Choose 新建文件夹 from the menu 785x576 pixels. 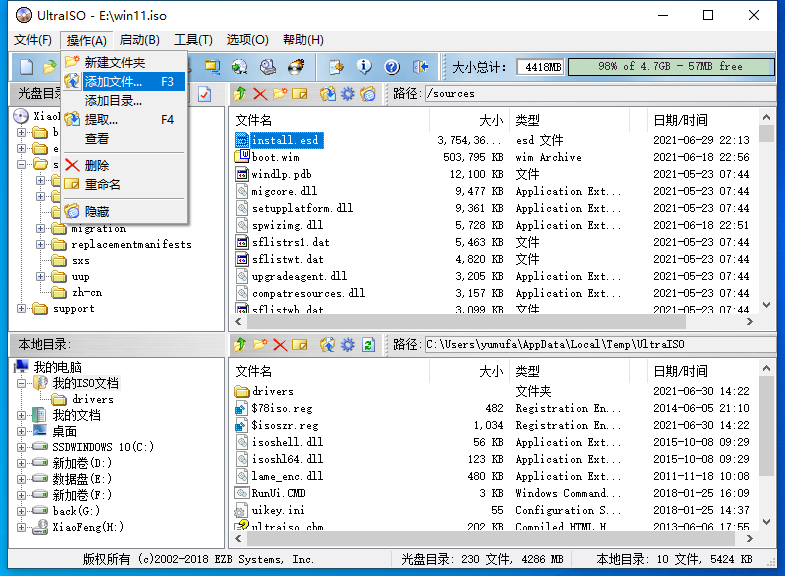click(x=124, y=63)
